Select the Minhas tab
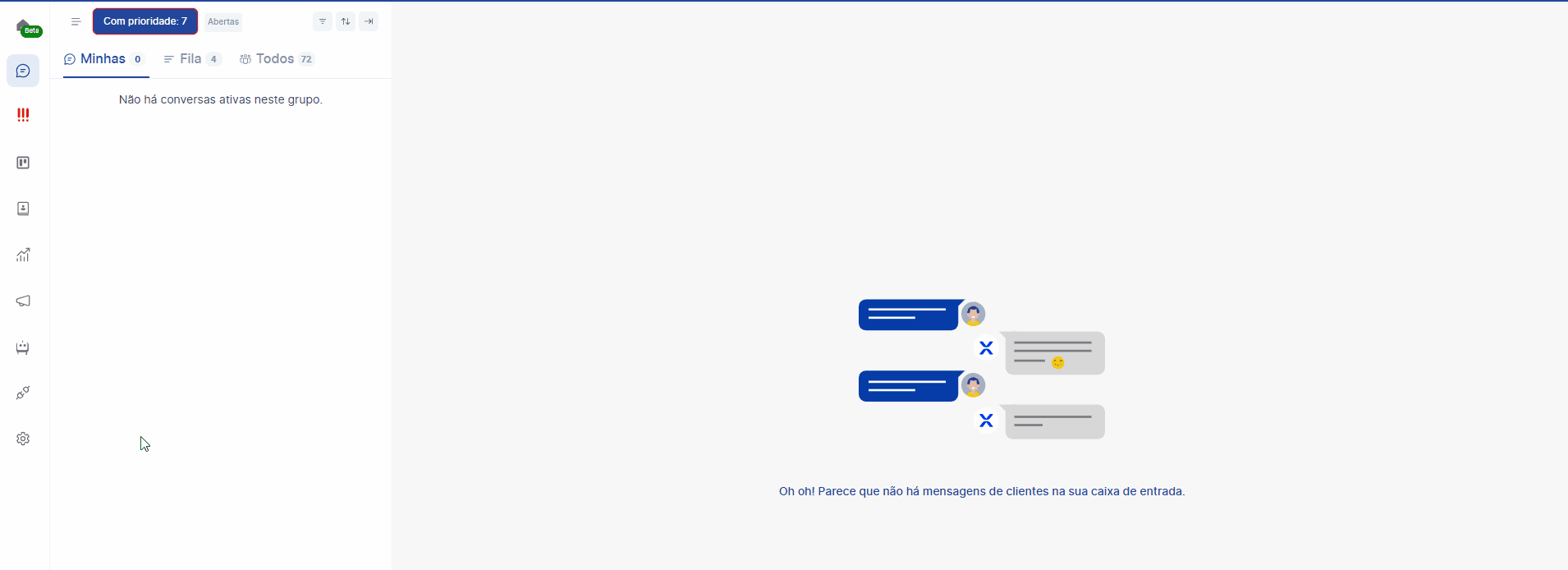This screenshot has height=570, width=1568. click(104, 59)
